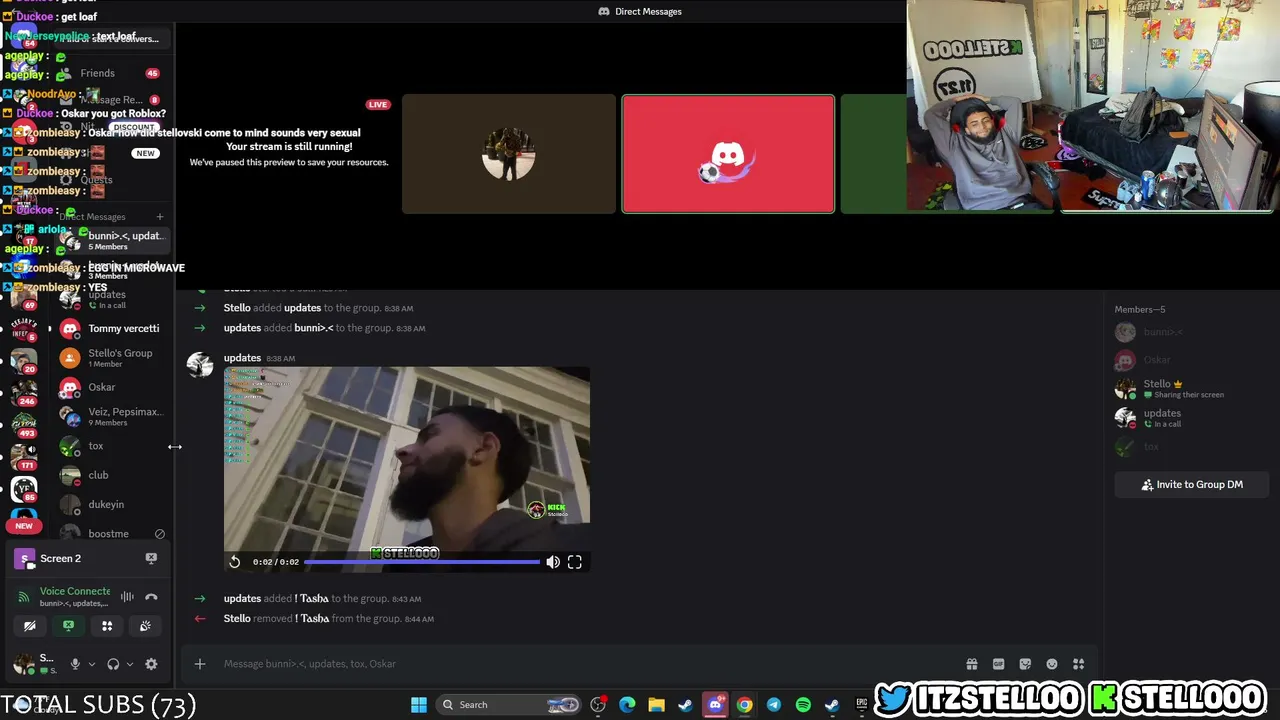The width and height of the screenshot is (1280, 720).
Task: Open Discord user settings gear
Action: click(x=151, y=664)
